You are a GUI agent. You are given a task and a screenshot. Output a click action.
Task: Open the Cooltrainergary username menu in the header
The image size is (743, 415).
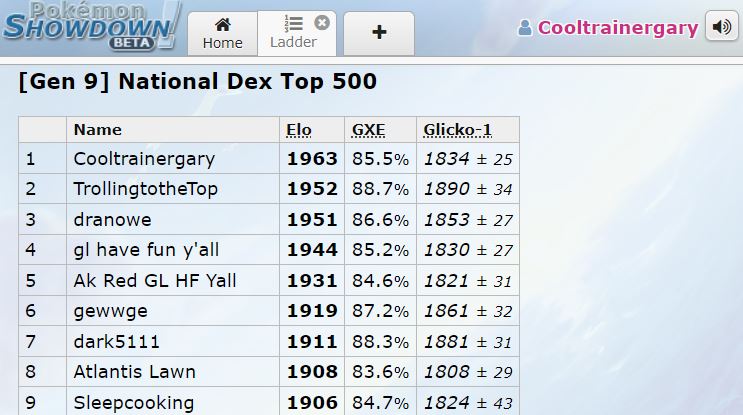618,27
